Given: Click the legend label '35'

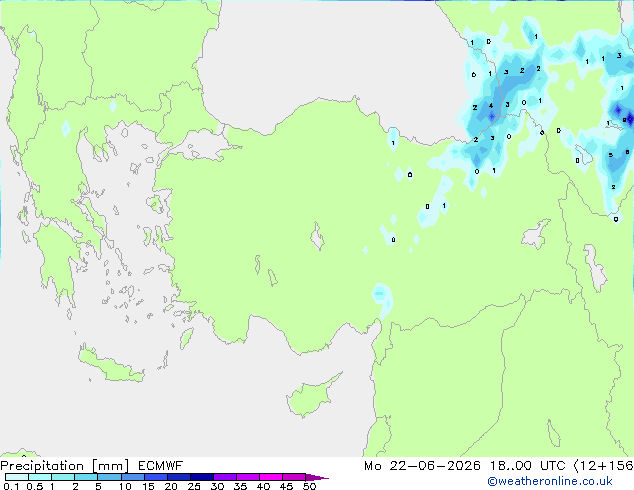Looking at the screenshot, I should pyautogui.click(x=240, y=486).
